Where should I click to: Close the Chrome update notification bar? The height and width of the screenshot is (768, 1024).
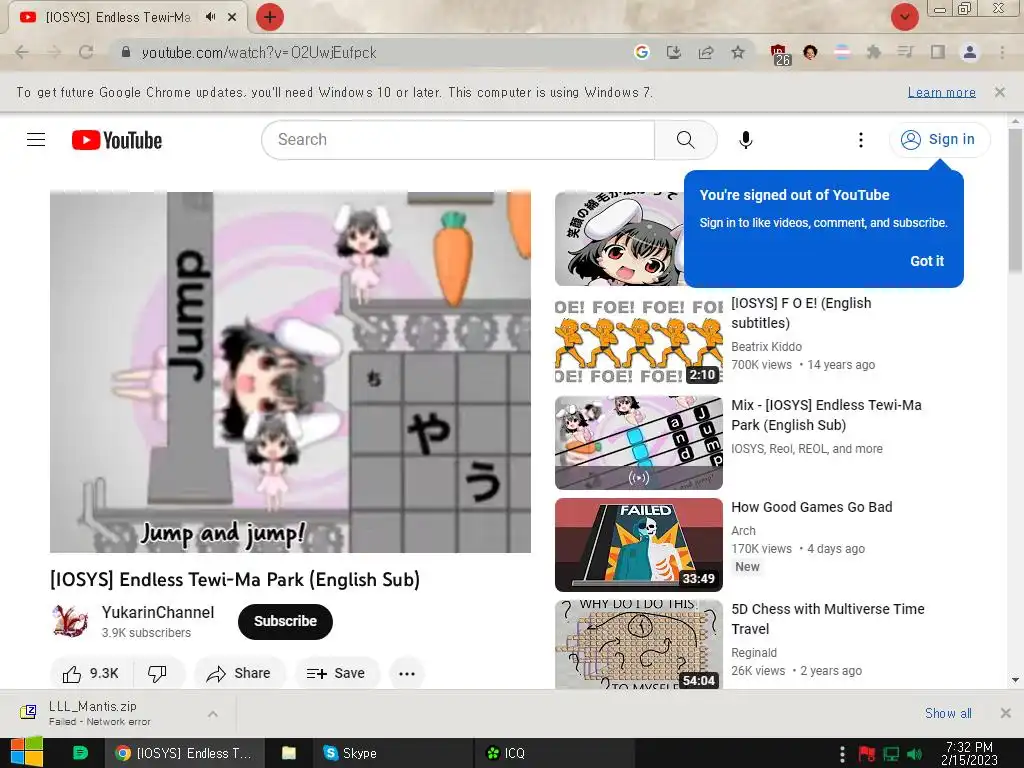pyautogui.click(x=1000, y=92)
